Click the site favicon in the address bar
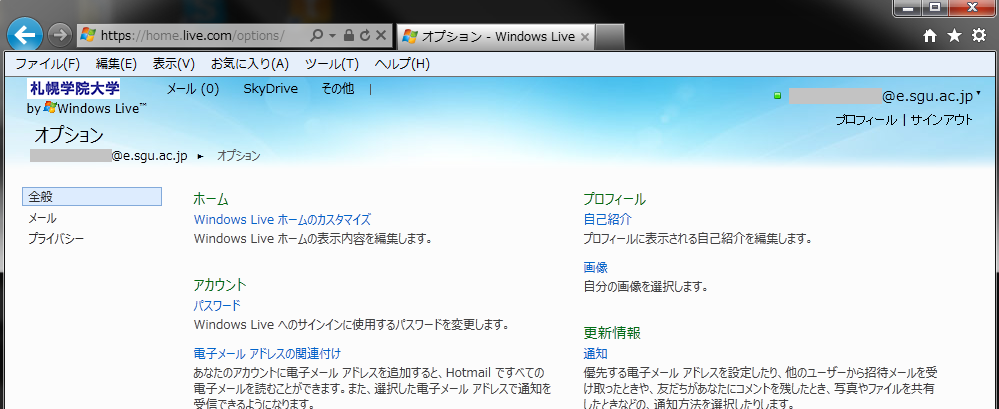 pyautogui.click(x=89, y=36)
